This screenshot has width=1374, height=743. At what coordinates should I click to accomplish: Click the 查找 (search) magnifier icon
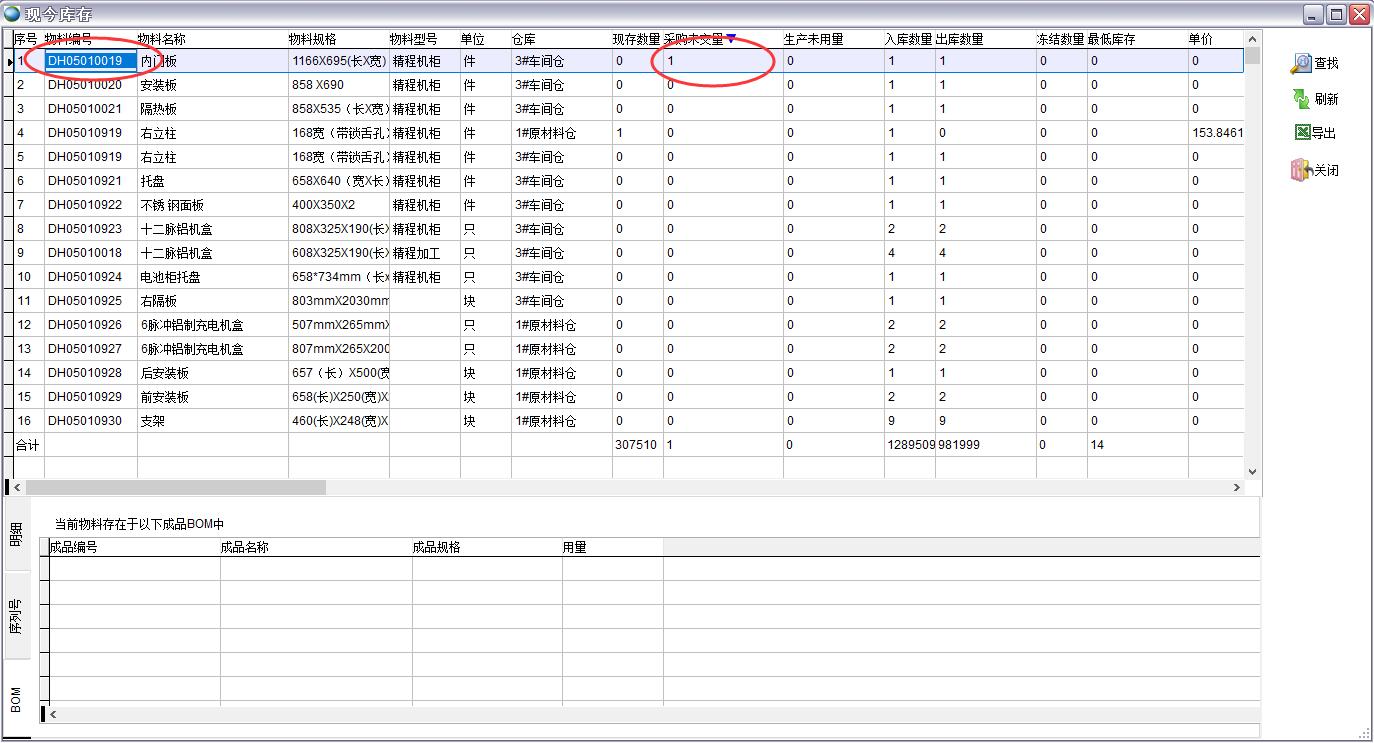(1300, 63)
